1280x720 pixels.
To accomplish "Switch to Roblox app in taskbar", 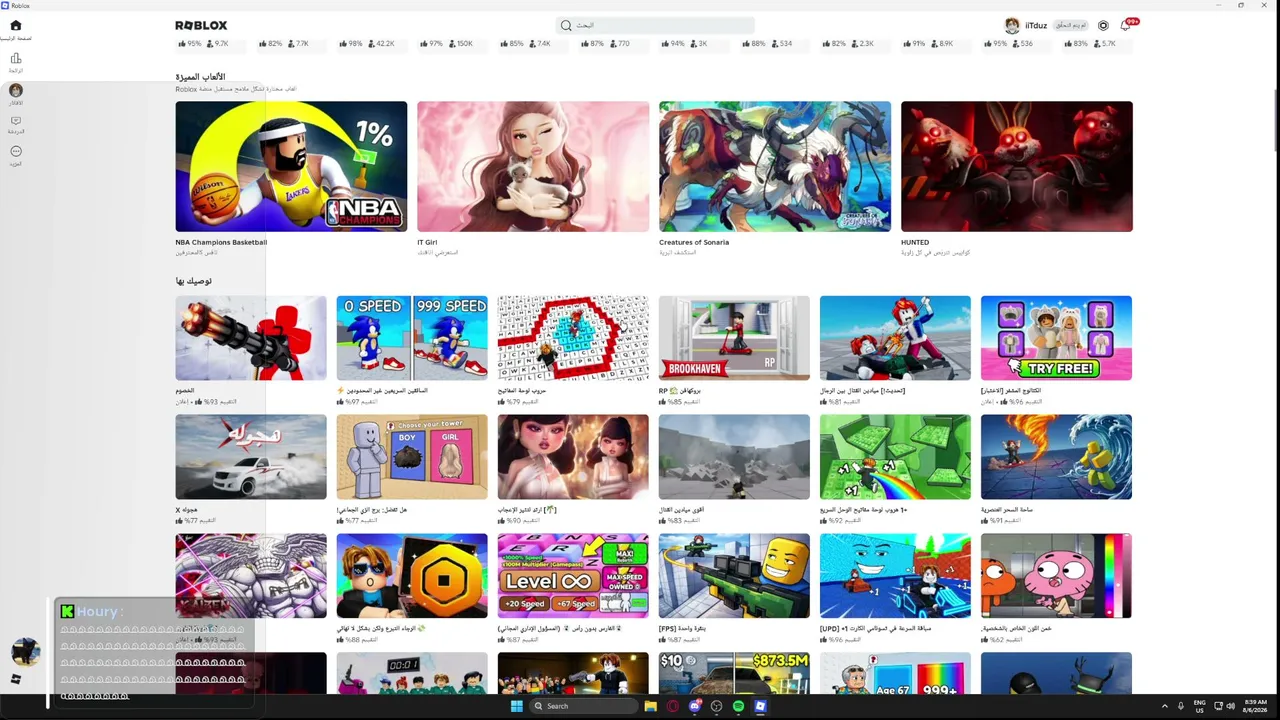I will coord(760,706).
